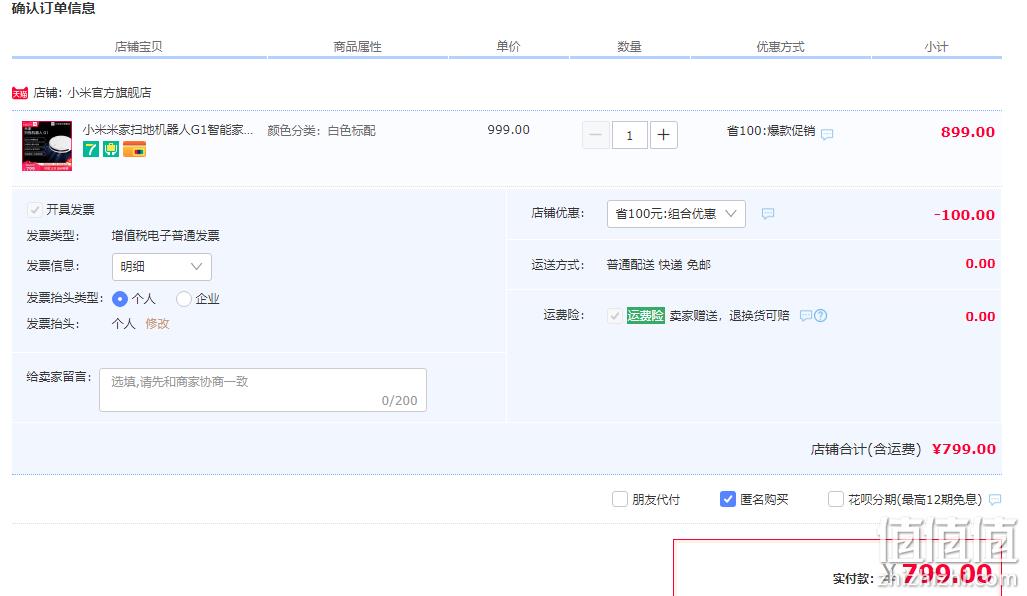1027x596 pixels.
Task: Open the 小米官方旗舰店 store link
Action: click(109, 93)
